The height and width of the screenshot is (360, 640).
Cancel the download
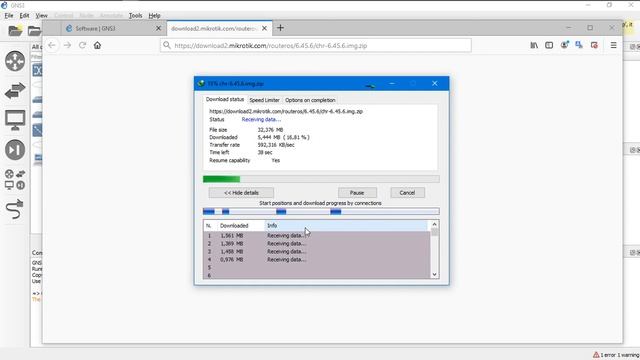coord(407,193)
